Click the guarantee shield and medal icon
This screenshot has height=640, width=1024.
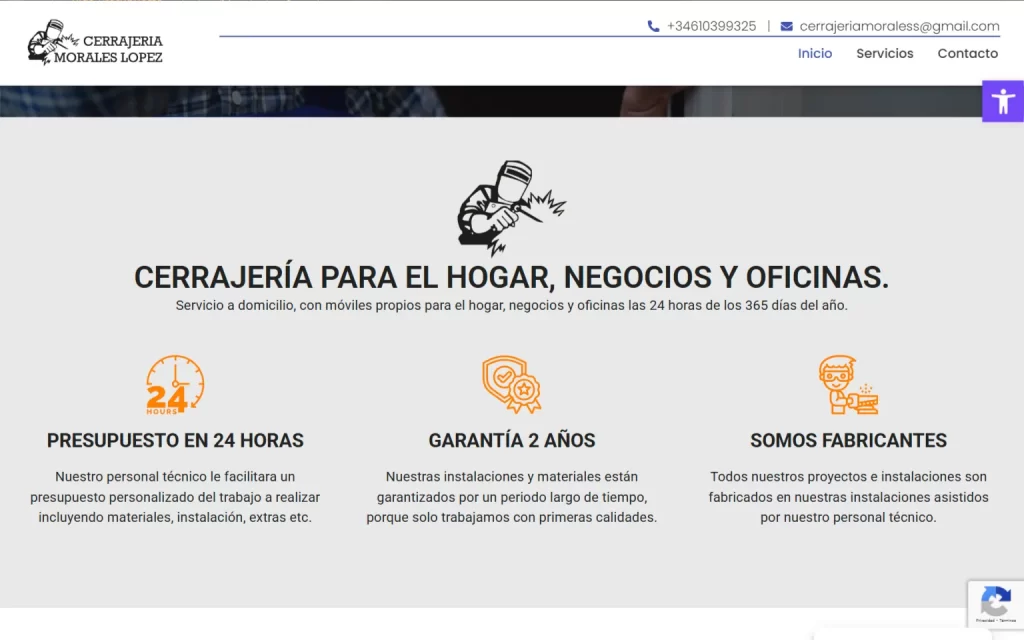511,384
